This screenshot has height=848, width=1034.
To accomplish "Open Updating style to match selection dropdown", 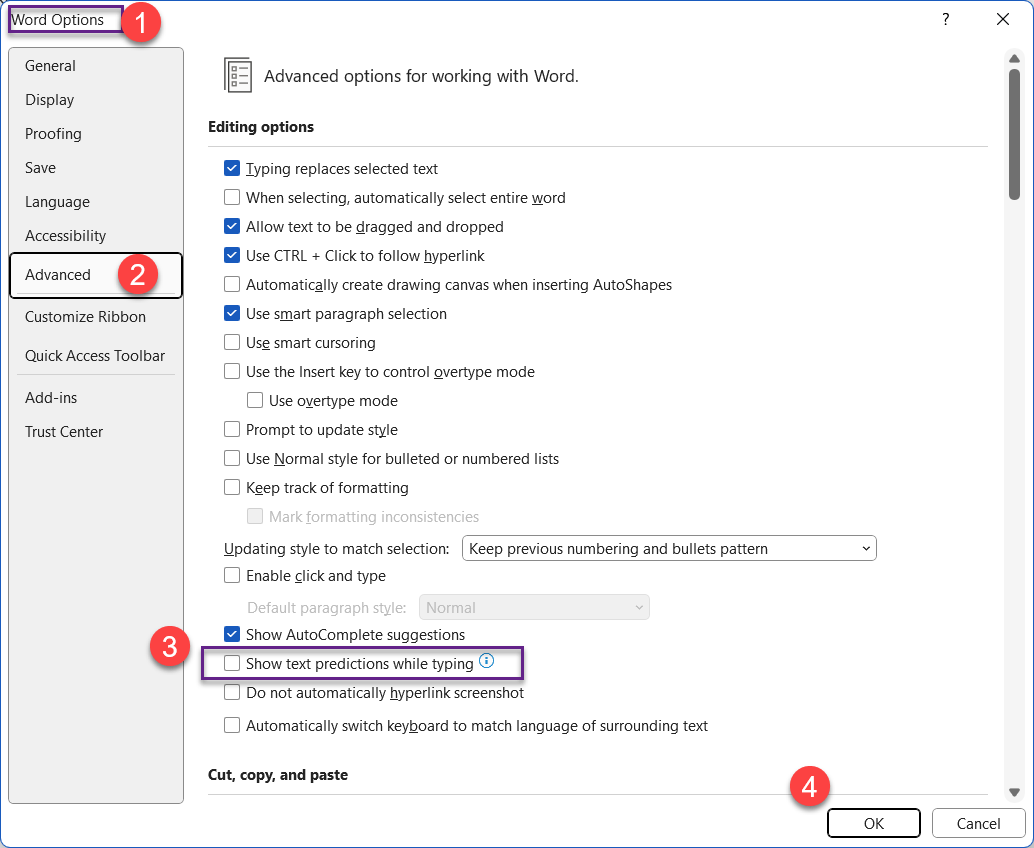I will [x=669, y=549].
